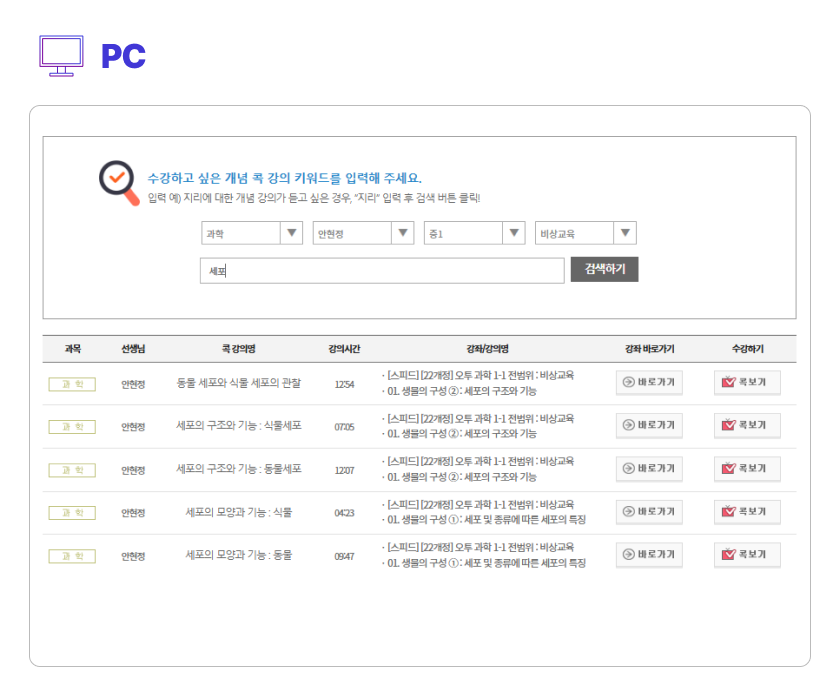
Task: Expand the 중1 grade dropdown
Action: coord(474,233)
